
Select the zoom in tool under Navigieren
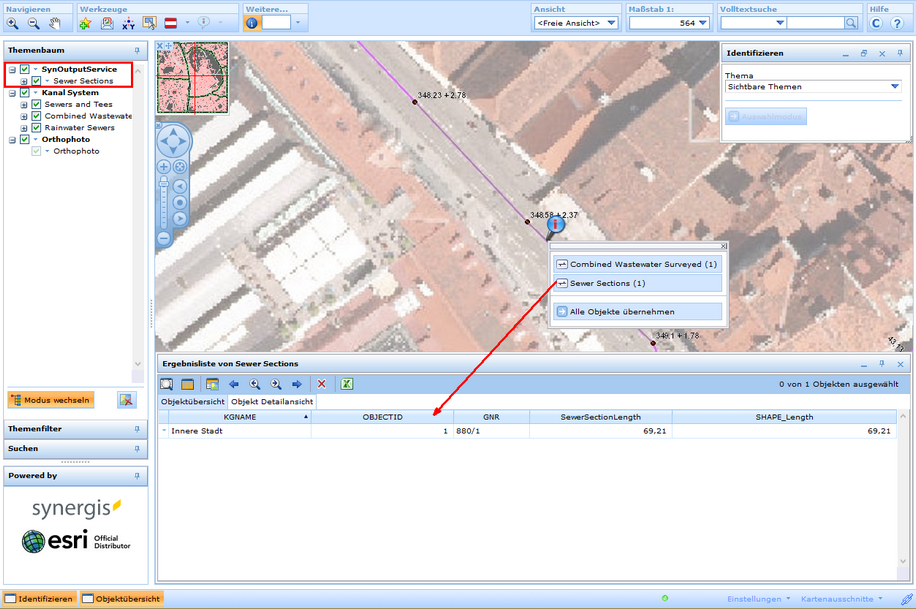(x=13, y=23)
